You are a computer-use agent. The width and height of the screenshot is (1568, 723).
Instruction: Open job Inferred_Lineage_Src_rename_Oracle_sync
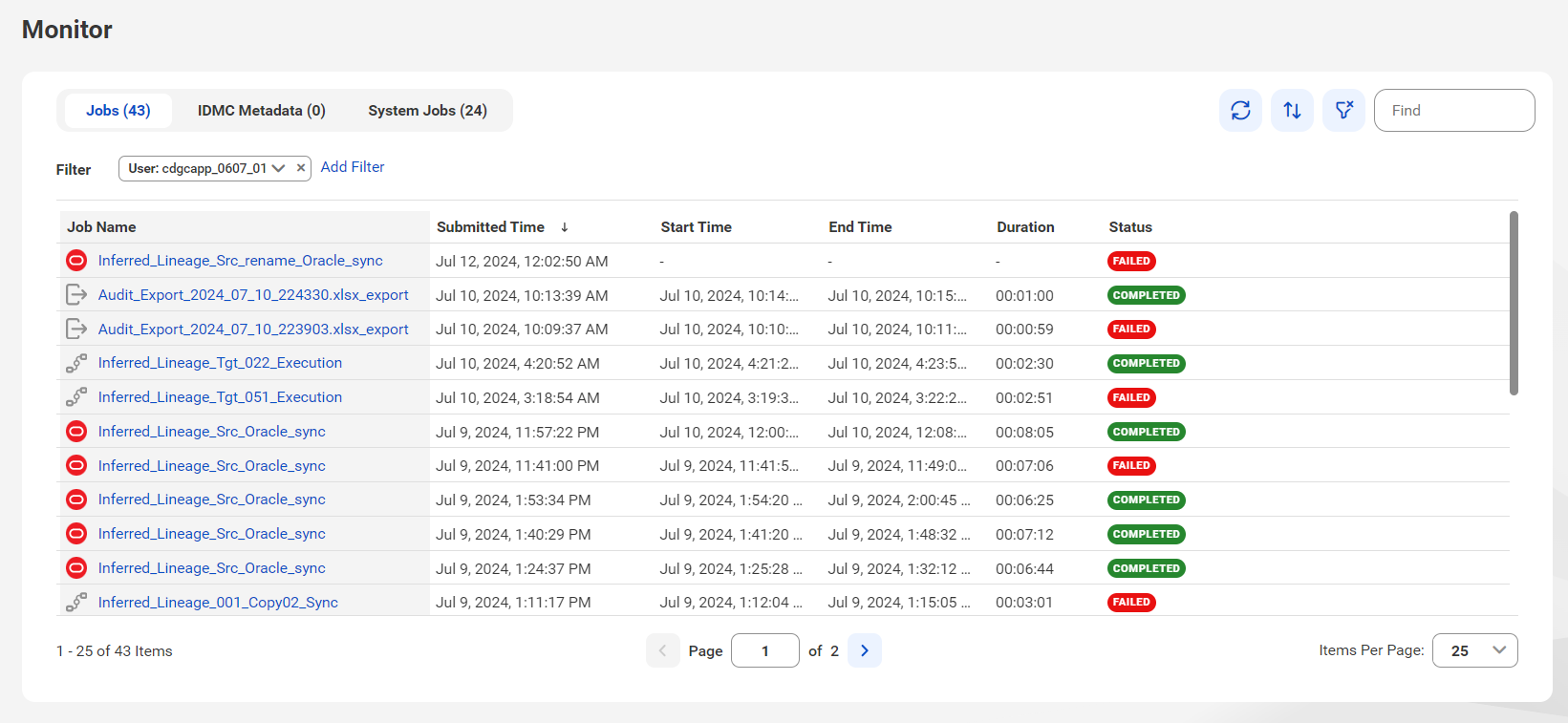(241, 261)
